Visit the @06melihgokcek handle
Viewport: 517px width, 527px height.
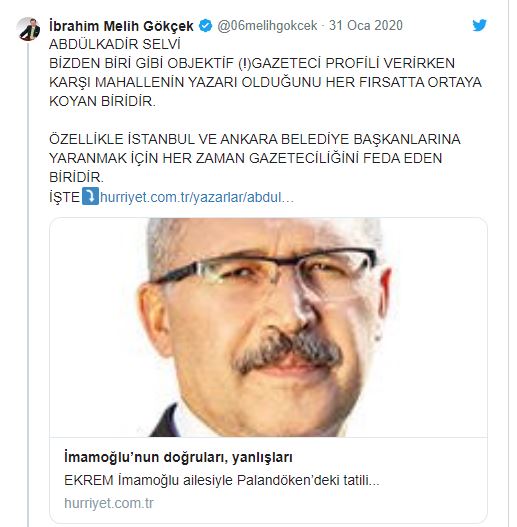(267, 26)
